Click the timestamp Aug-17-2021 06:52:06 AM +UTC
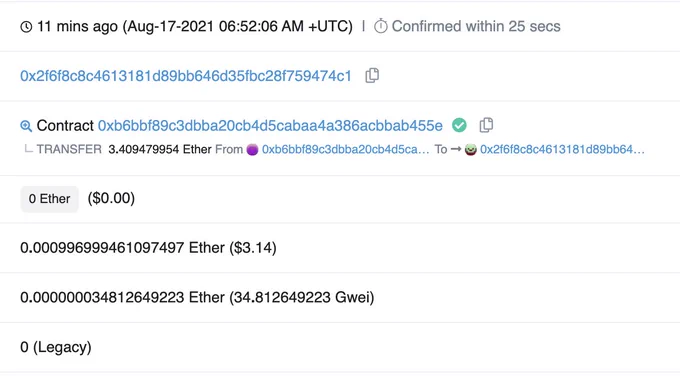Viewport: 680px width, 378px height. coord(238,26)
